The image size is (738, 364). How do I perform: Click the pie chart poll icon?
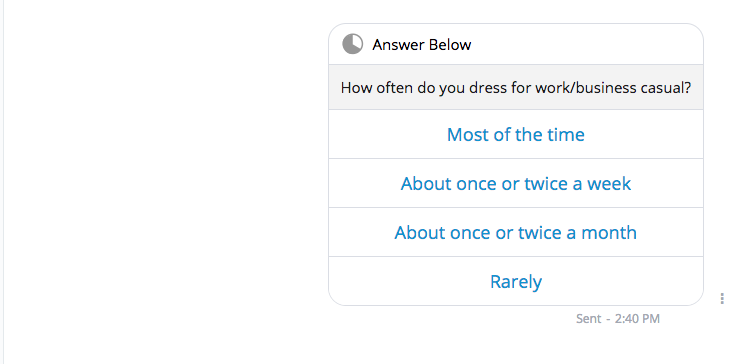click(353, 44)
